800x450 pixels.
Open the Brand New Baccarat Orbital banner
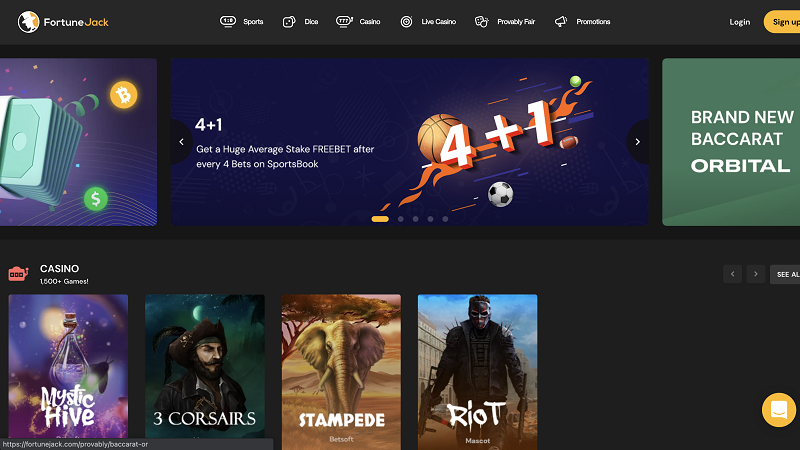[731, 142]
